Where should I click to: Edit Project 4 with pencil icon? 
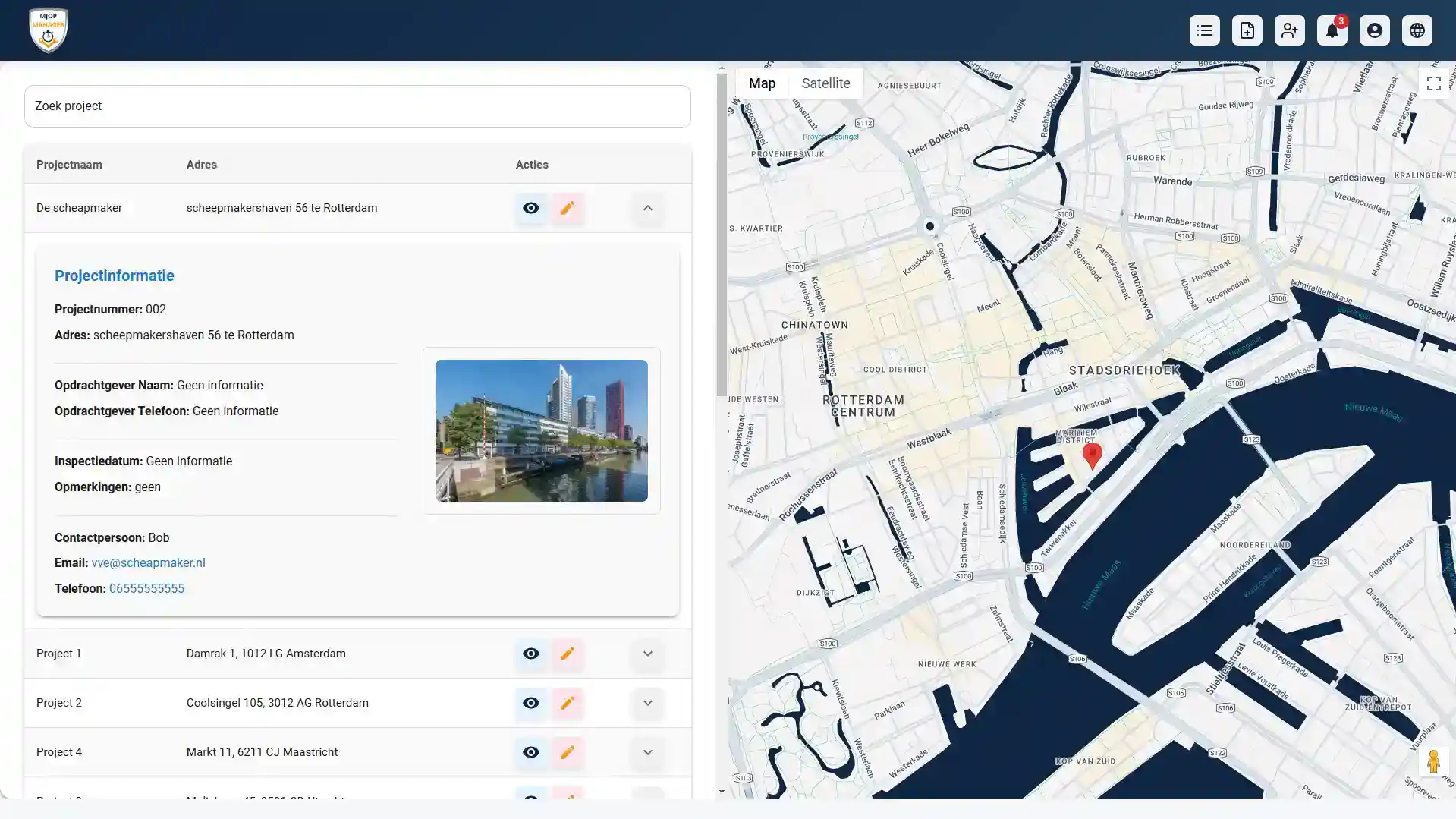(x=567, y=752)
